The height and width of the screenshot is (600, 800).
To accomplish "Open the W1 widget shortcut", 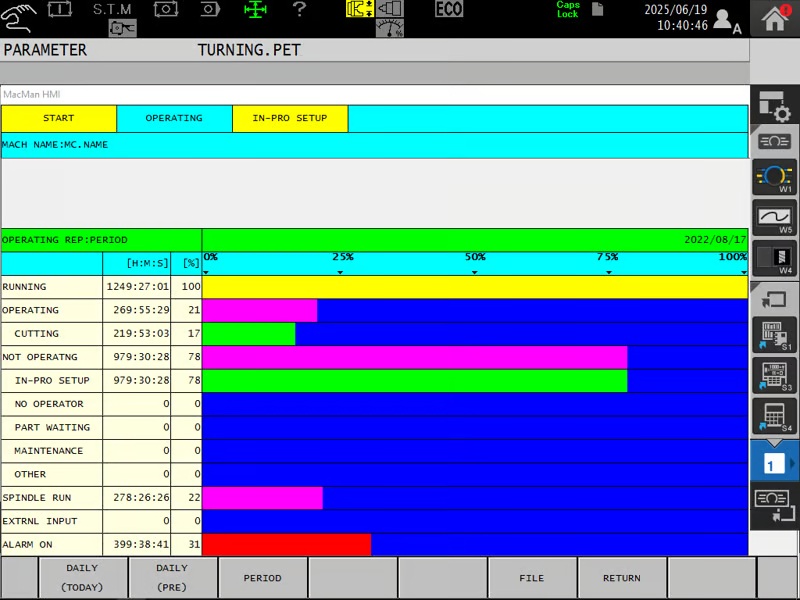I will 774,177.
